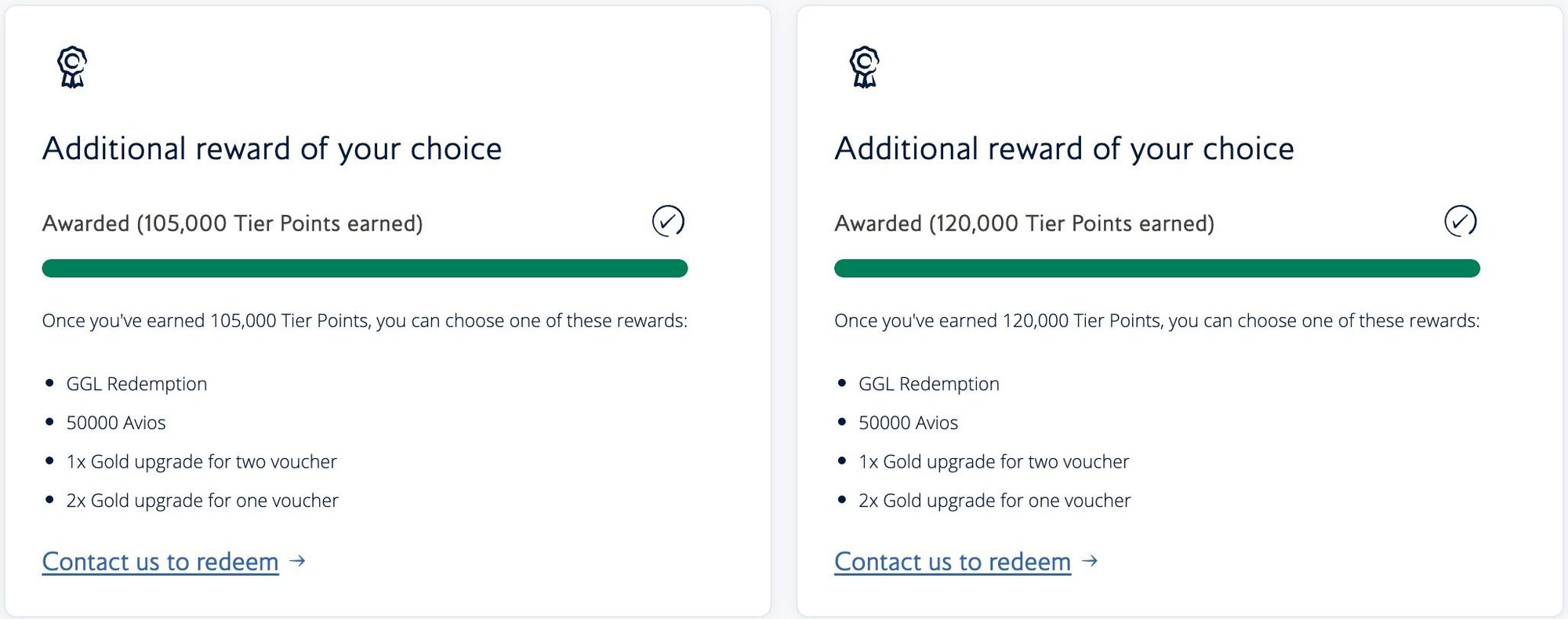Select GGL Redemption in the 105,000 card

136,384
